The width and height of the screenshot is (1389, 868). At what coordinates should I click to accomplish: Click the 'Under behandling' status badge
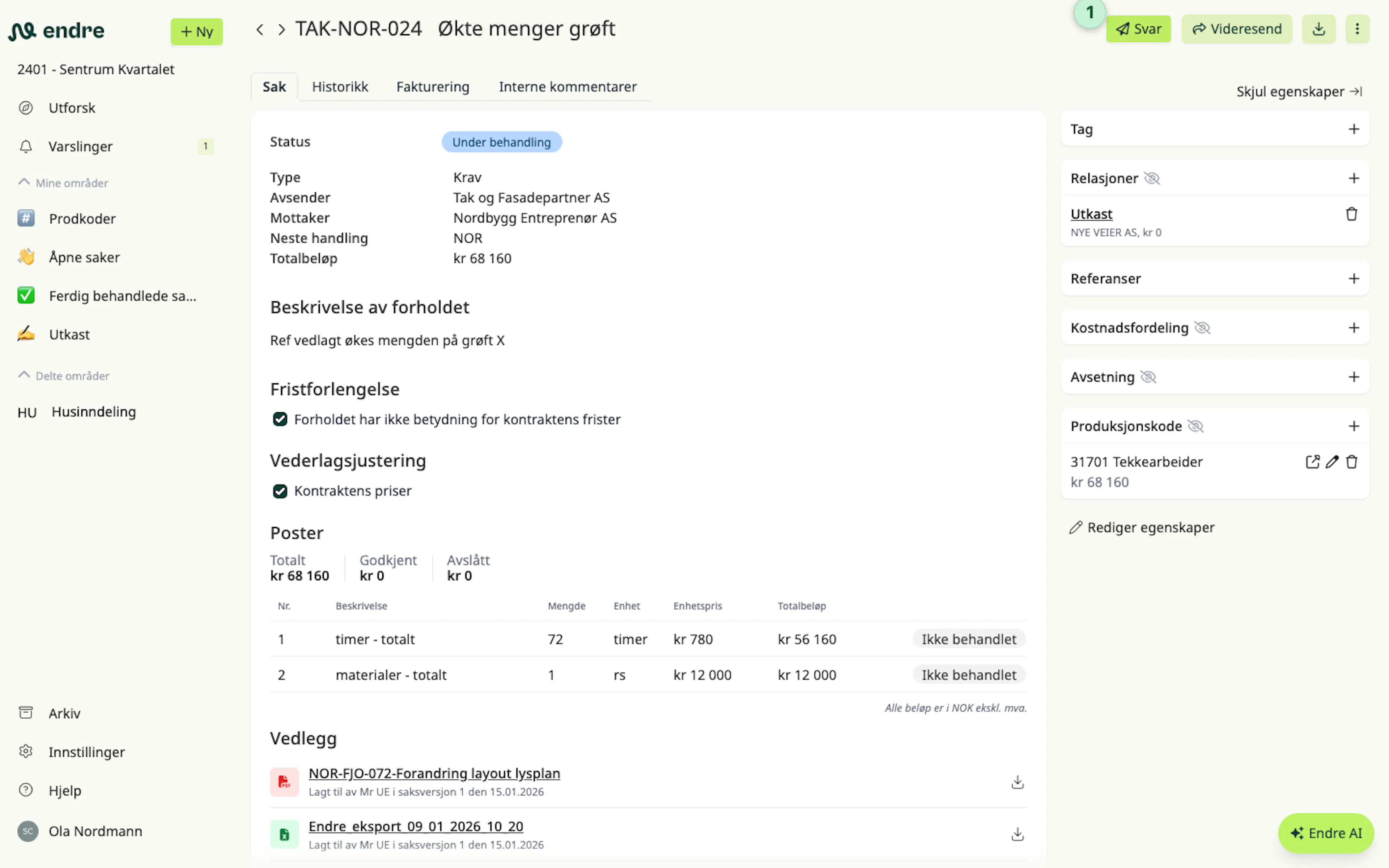(502, 142)
